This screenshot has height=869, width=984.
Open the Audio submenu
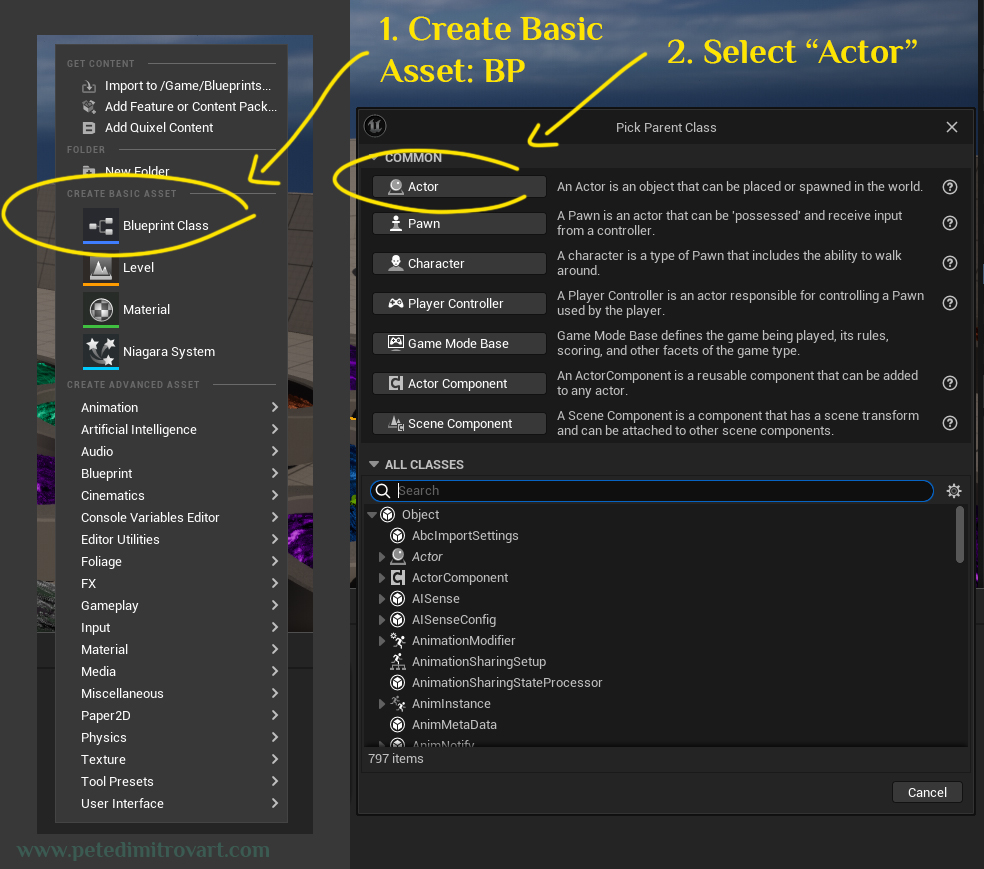171,451
